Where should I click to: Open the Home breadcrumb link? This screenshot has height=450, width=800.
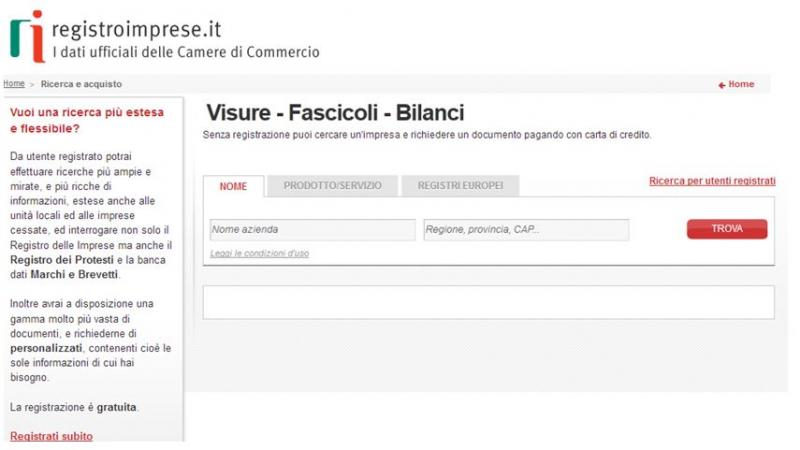coord(14,84)
